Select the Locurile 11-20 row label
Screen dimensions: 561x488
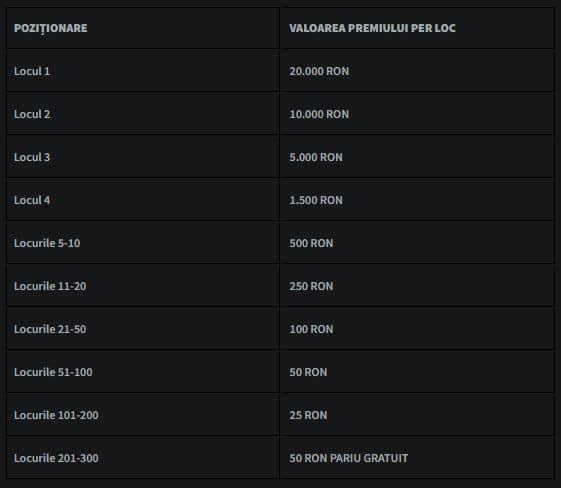pos(50,286)
